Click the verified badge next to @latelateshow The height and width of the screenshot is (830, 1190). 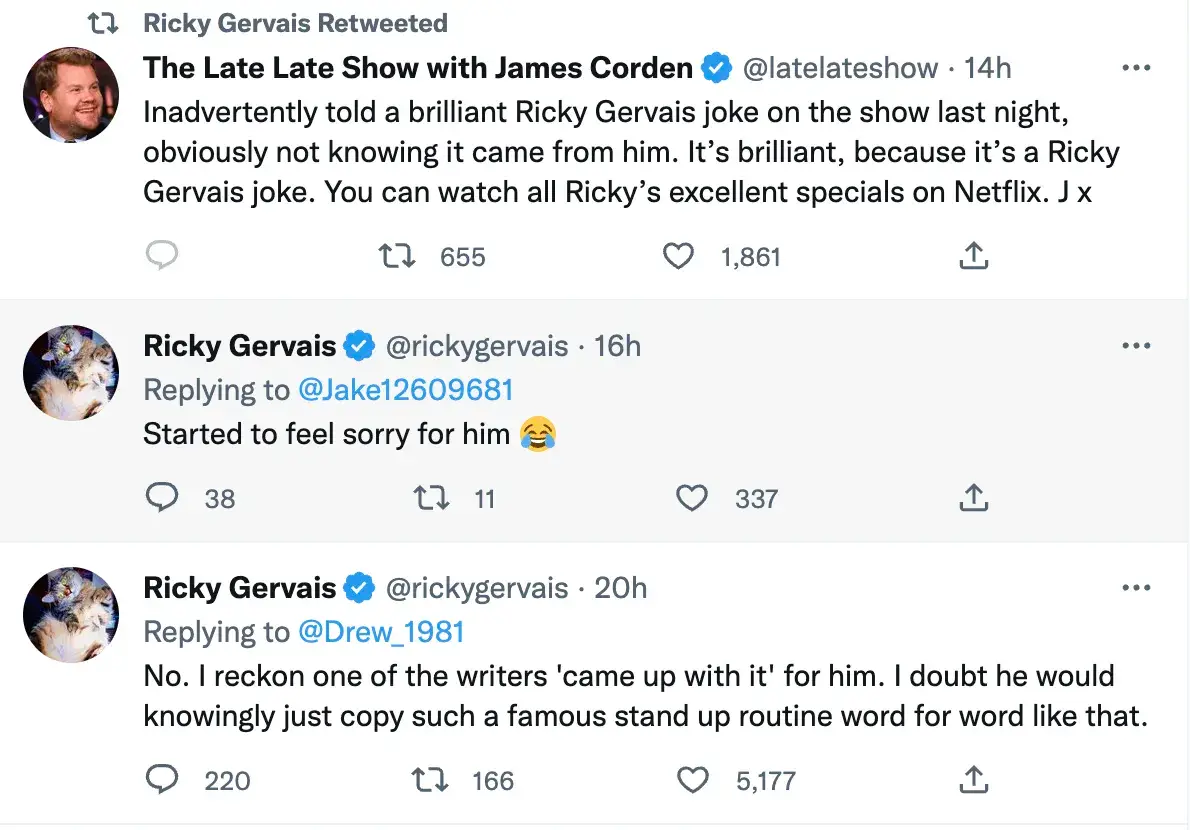tap(716, 68)
